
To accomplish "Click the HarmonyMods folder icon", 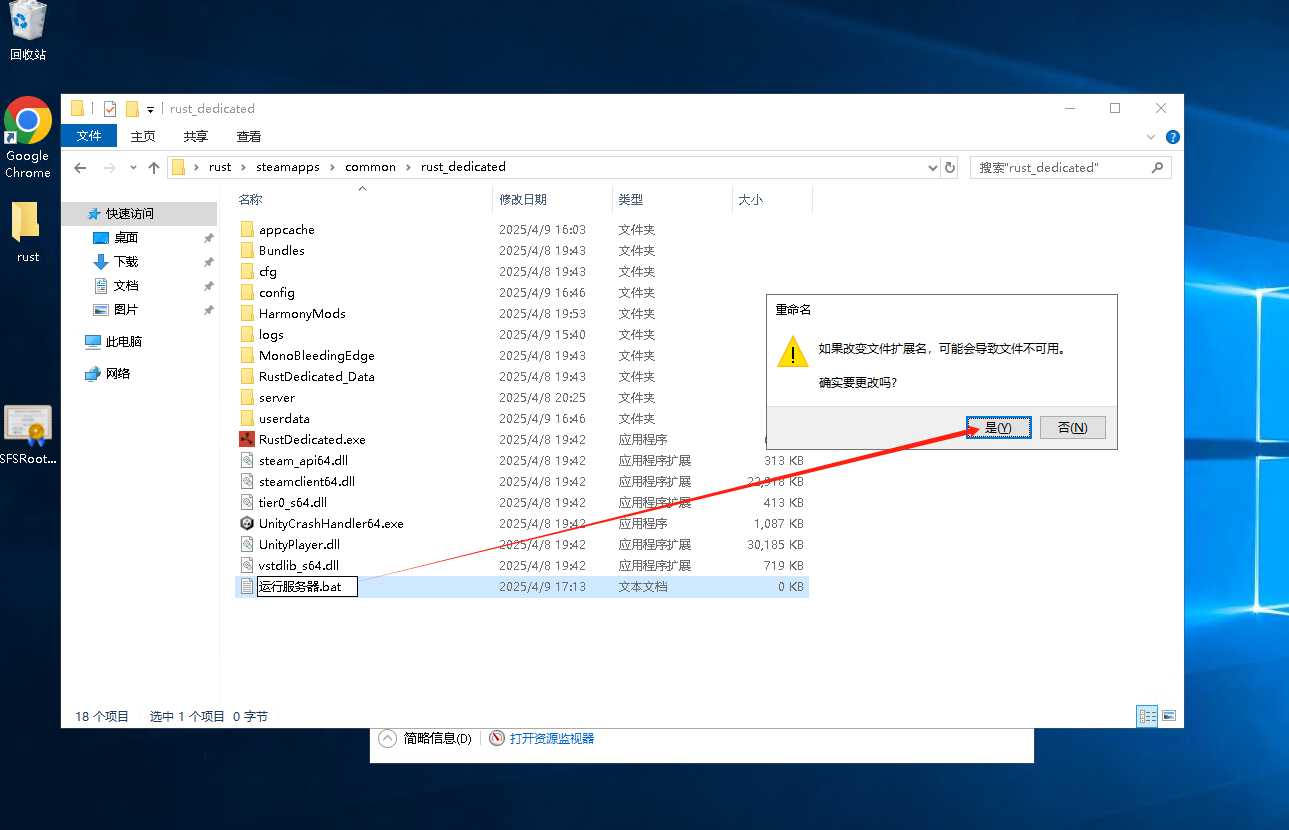I will tap(248, 313).
